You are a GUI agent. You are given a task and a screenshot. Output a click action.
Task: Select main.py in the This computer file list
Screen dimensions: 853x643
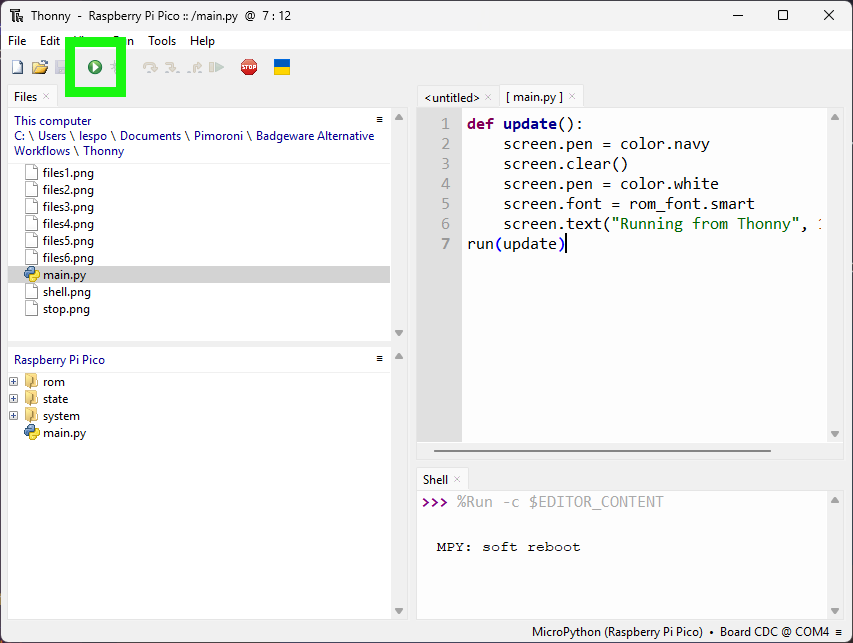[x=199, y=275]
